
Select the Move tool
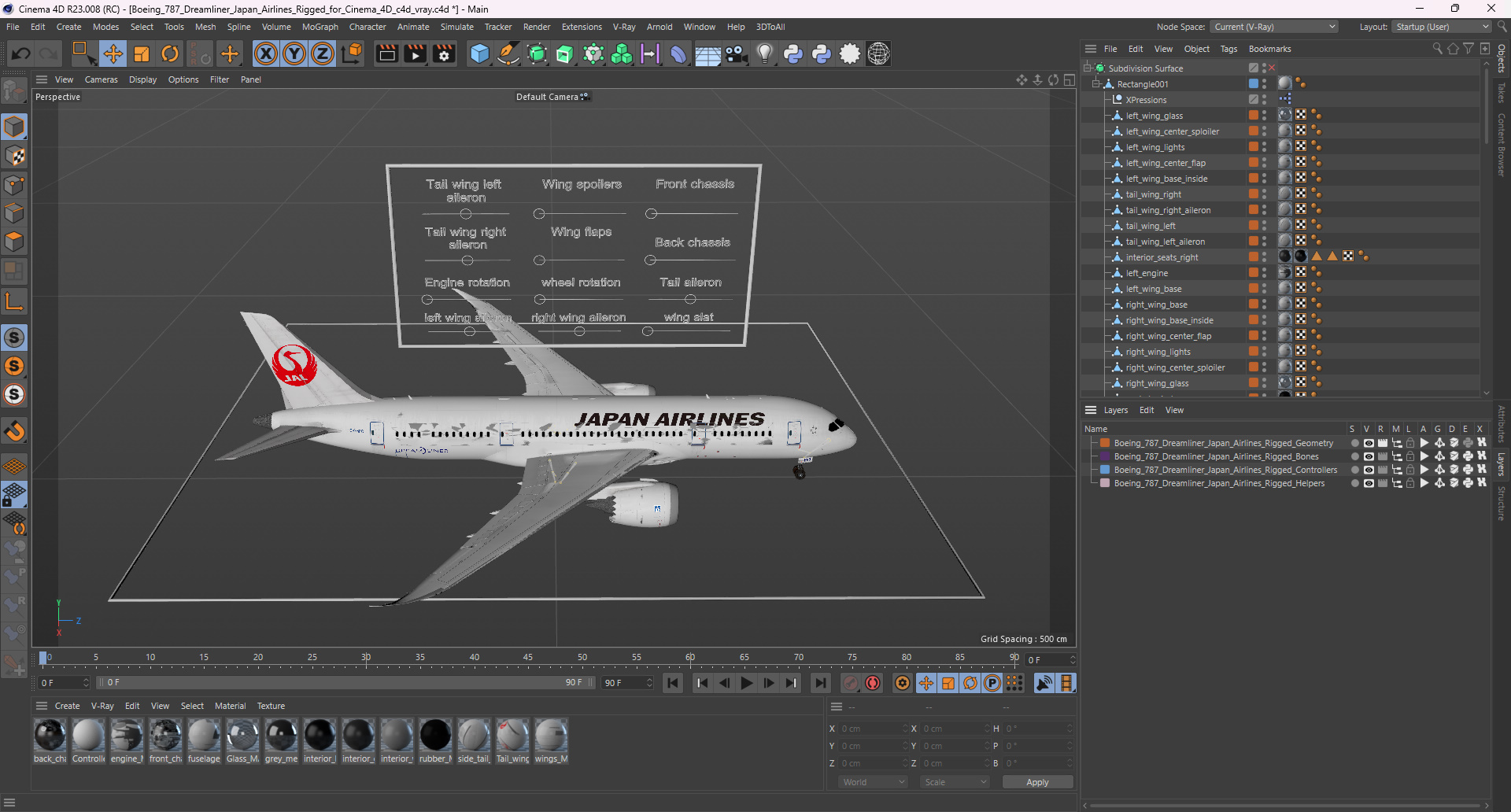pos(113,54)
